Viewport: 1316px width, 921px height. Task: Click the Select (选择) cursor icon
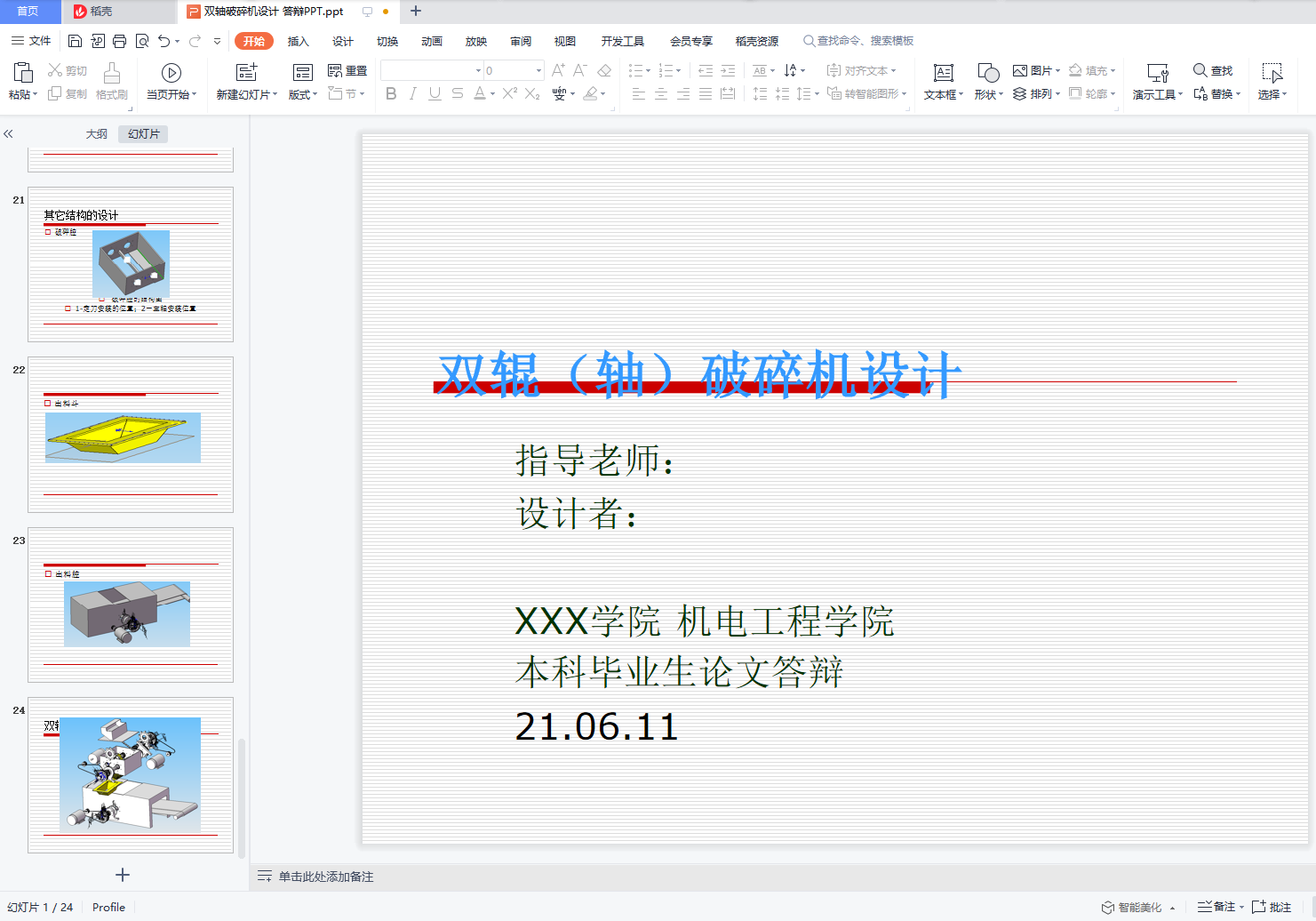pyautogui.click(x=1272, y=73)
